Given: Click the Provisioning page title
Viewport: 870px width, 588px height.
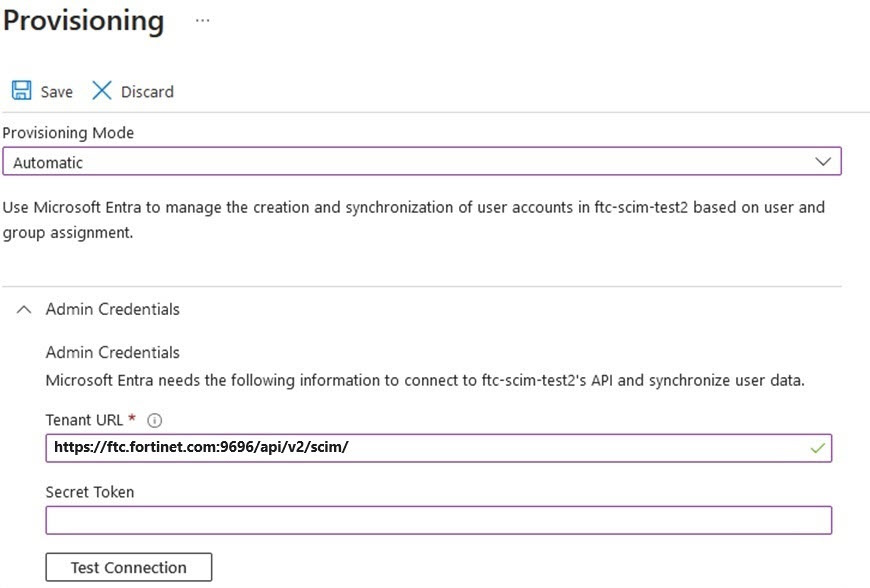Looking at the screenshot, I should [83, 21].
